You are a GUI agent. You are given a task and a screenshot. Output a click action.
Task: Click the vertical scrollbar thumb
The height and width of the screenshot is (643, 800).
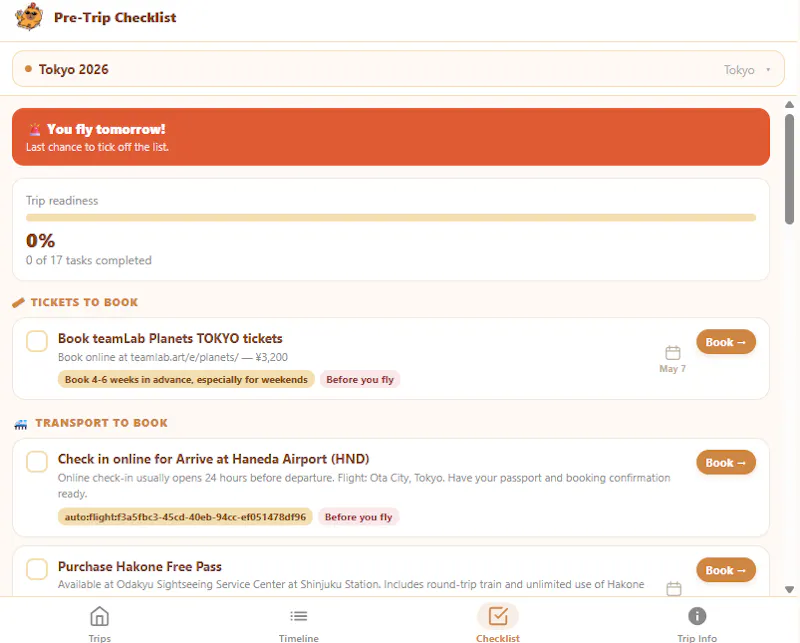click(789, 169)
